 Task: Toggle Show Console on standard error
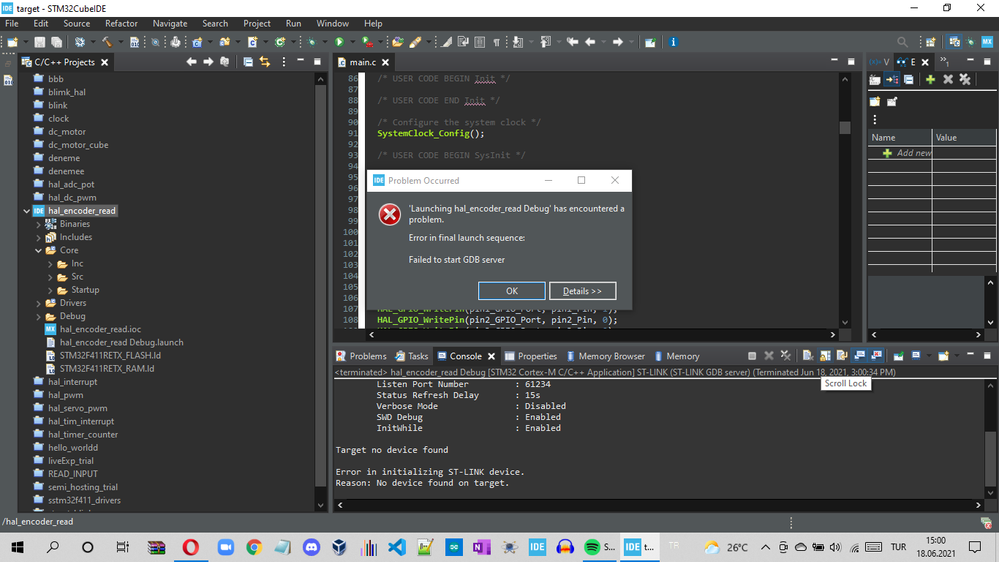(x=877, y=356)
